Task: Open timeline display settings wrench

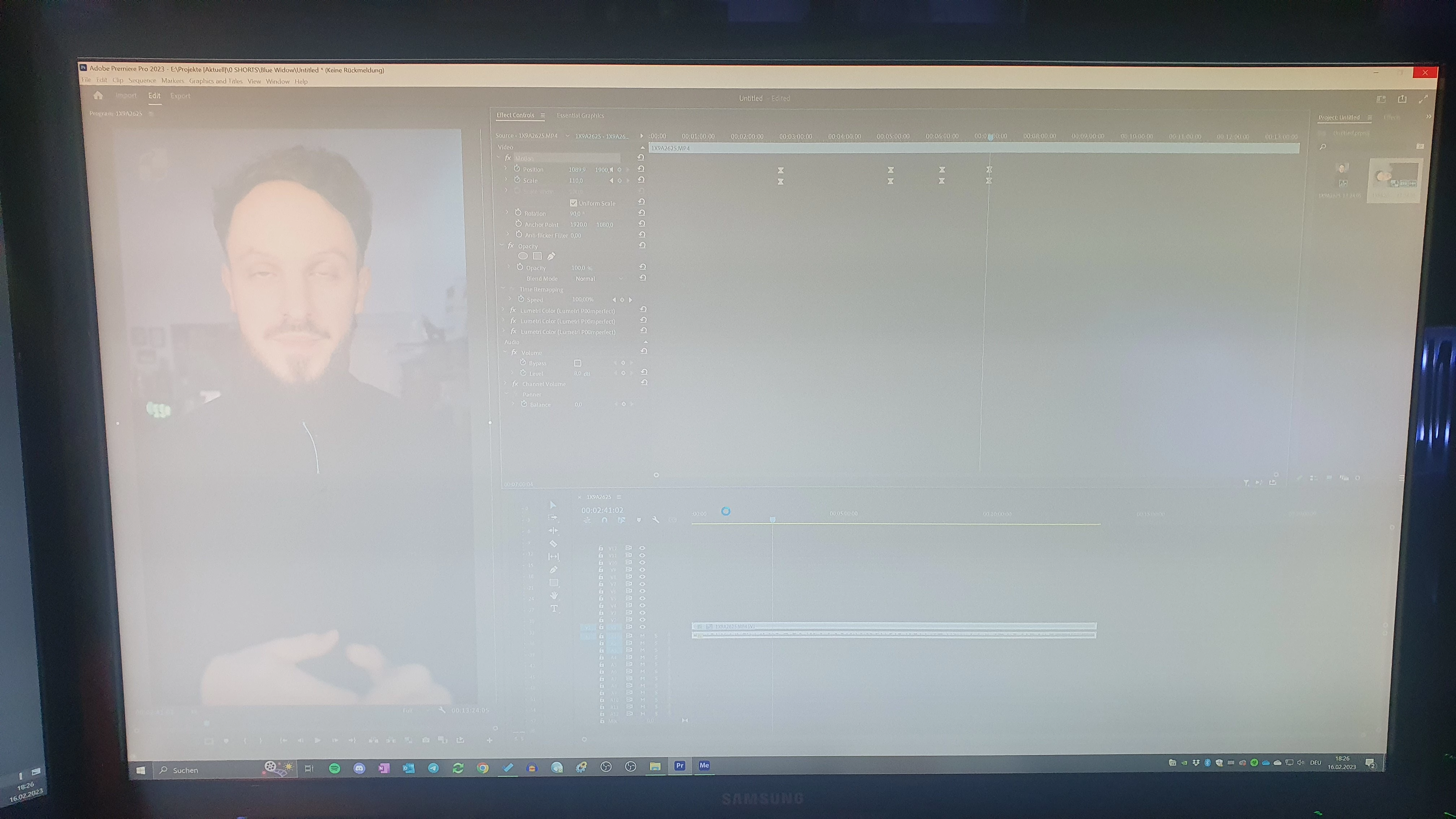Action: pyautogui.click(x=656, y=520)
